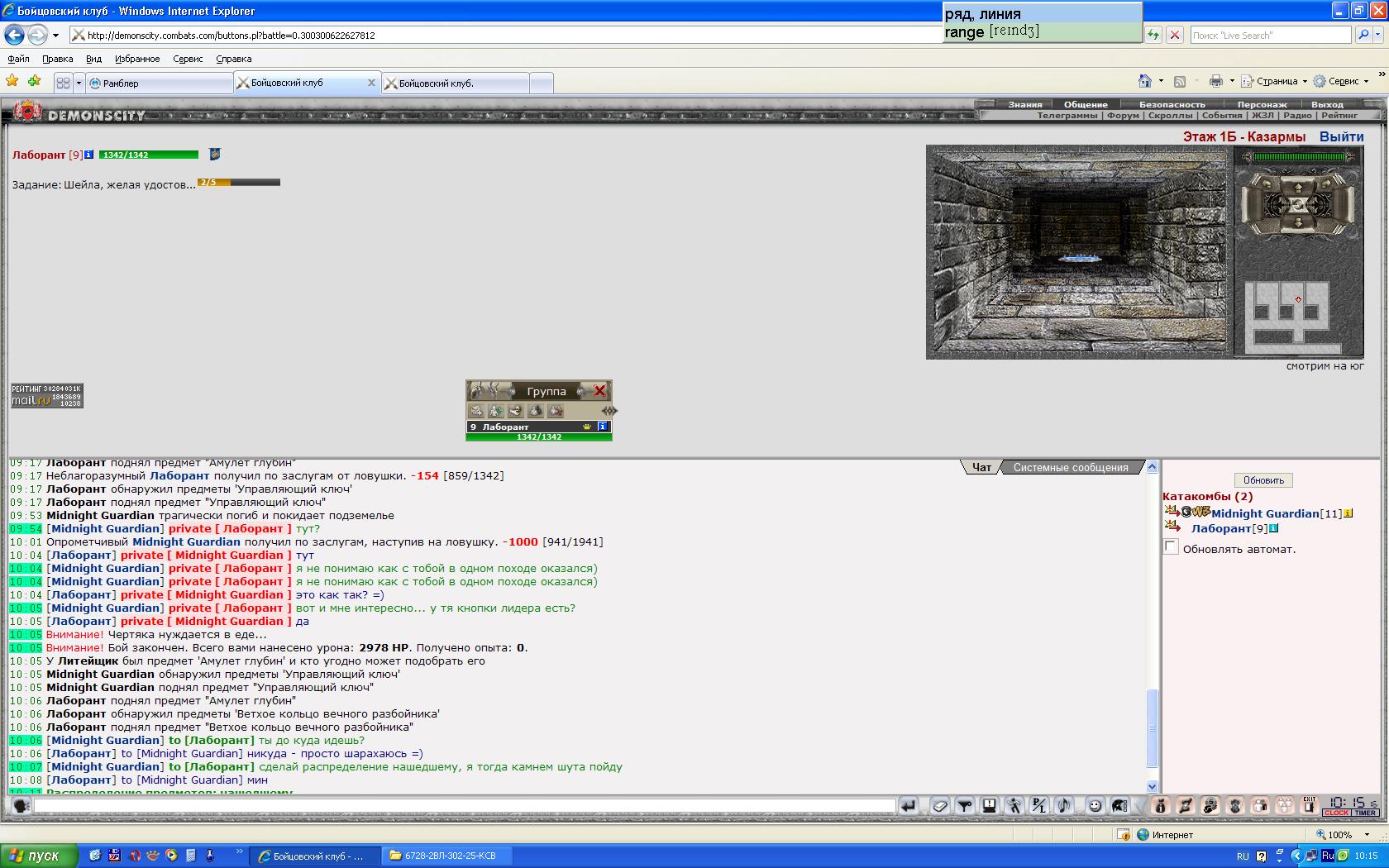The image size is (1389, 868).
Task: Click the eraser icon to clear chat
Action: pyautogui.click(x=940, y=805)
